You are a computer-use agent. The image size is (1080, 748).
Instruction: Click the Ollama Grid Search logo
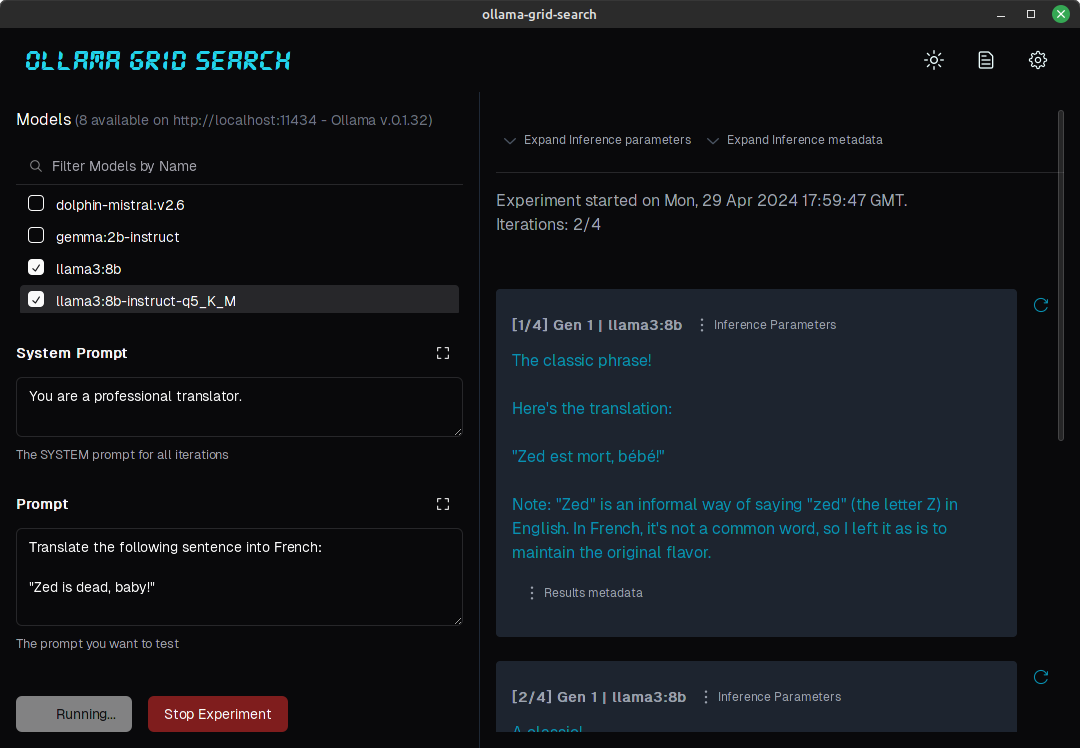click(158, 61)
